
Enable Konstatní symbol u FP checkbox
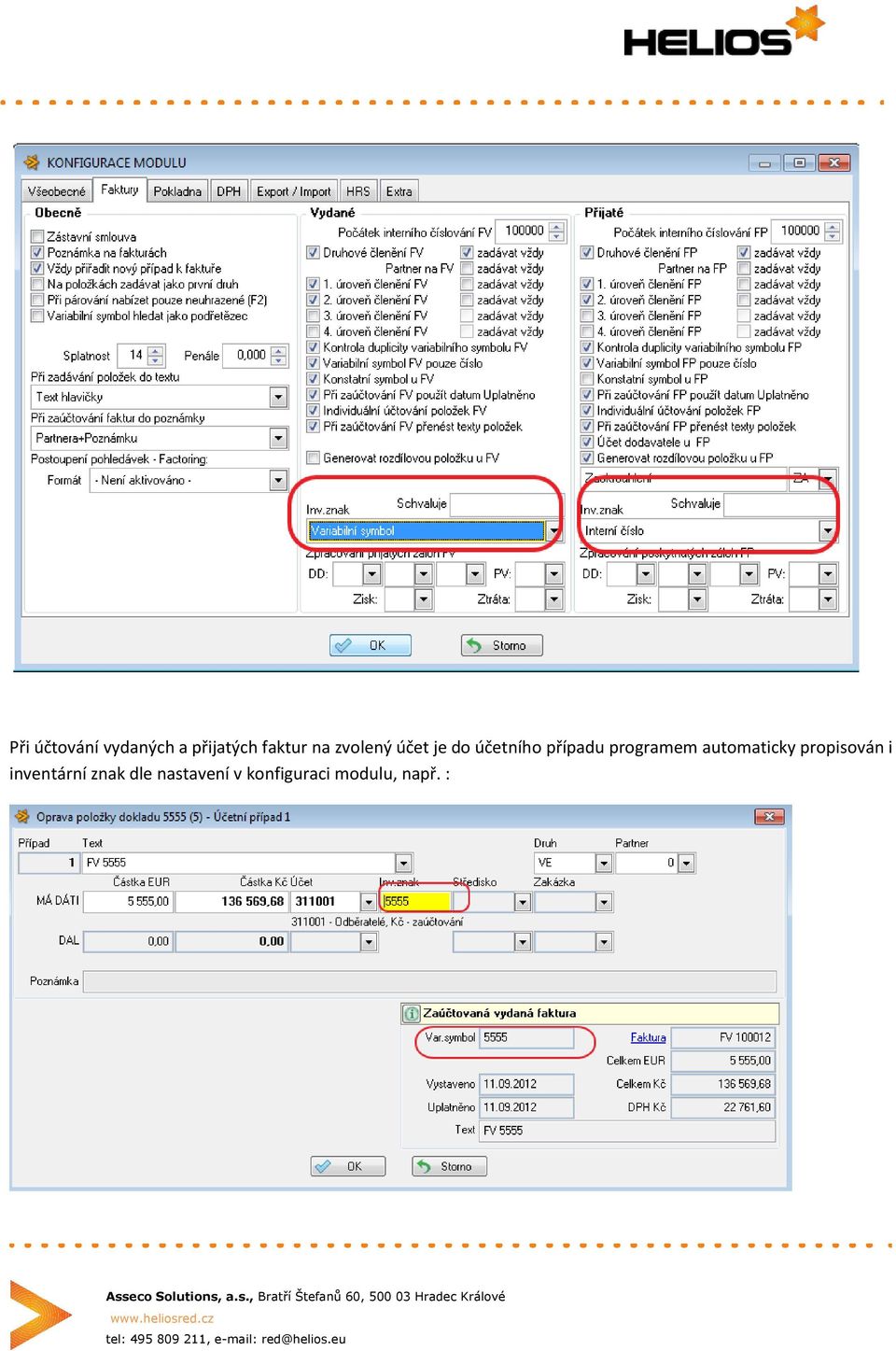(587, 379)
